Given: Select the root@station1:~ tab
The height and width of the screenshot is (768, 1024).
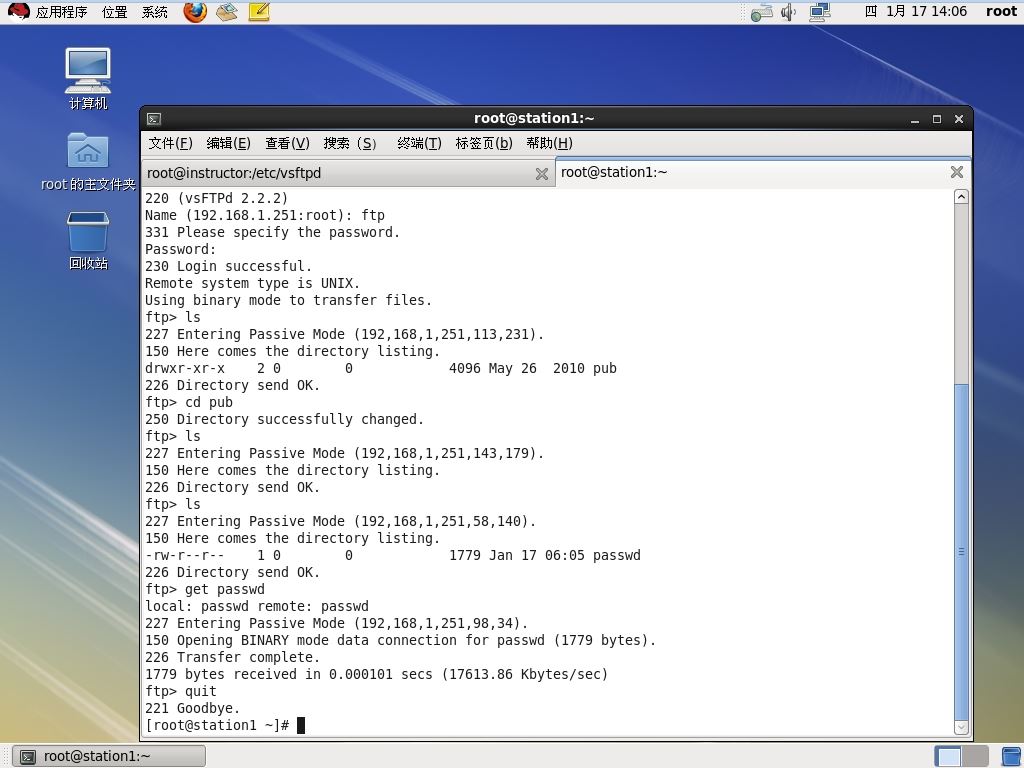Looking at the screenshot, I should click(x=763, y=172).
